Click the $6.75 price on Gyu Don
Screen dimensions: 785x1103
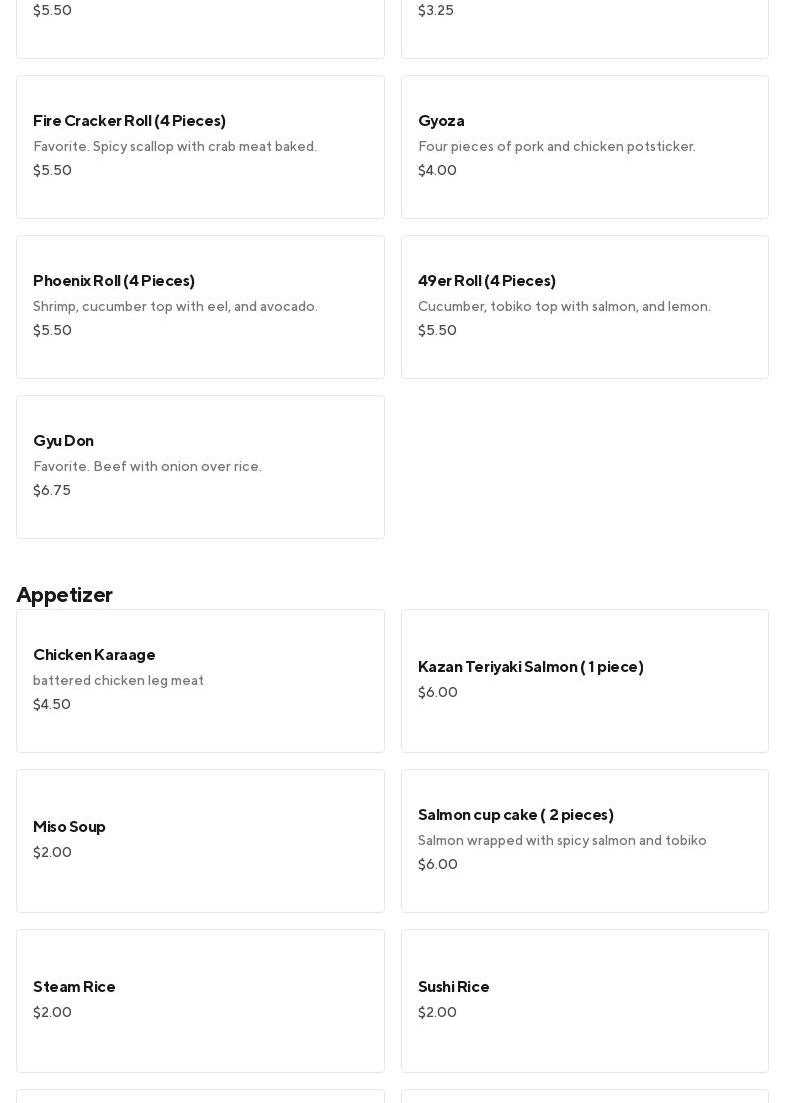[x=52, y=490]
